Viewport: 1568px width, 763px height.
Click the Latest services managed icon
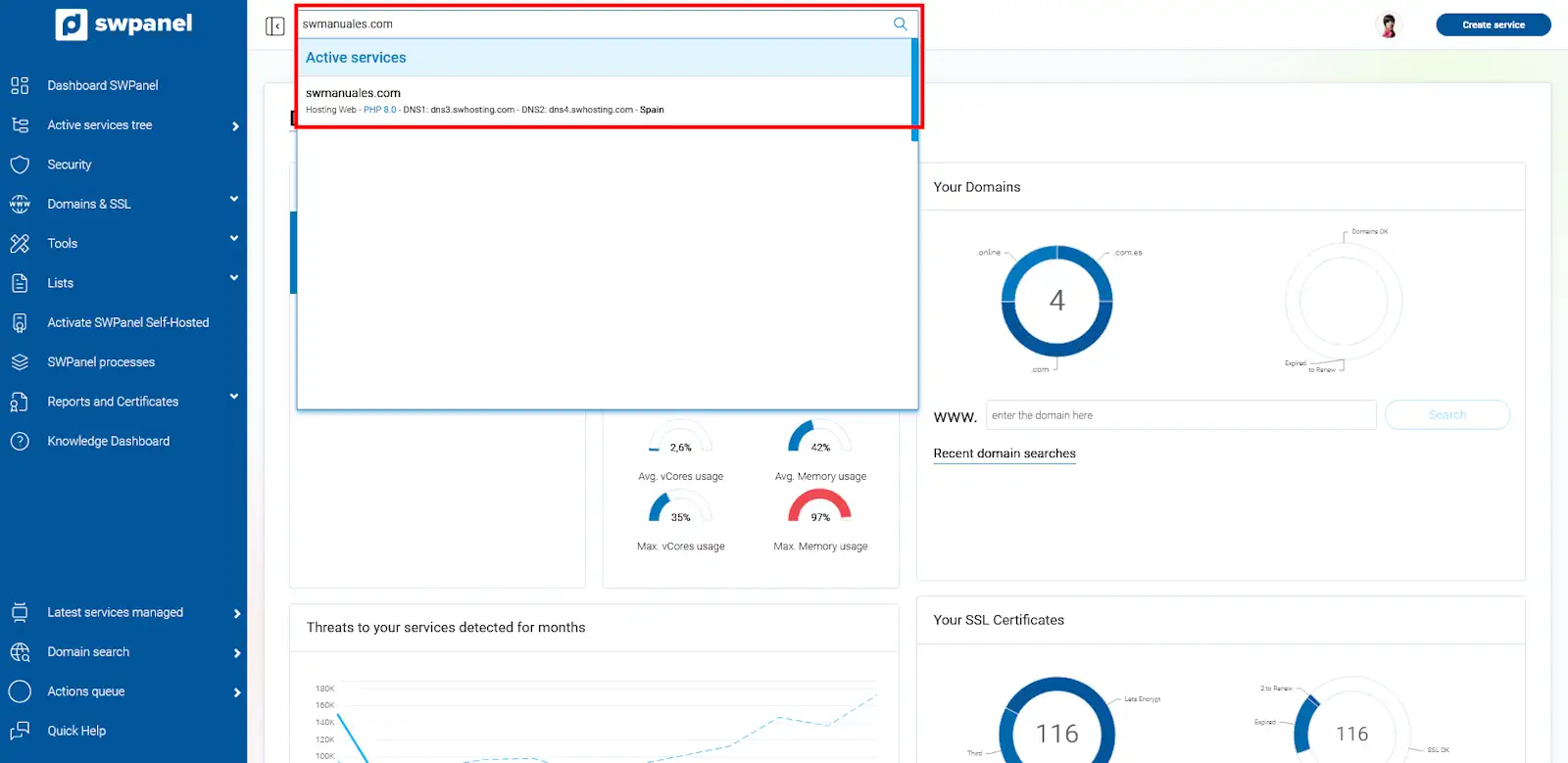coord(20,612)
